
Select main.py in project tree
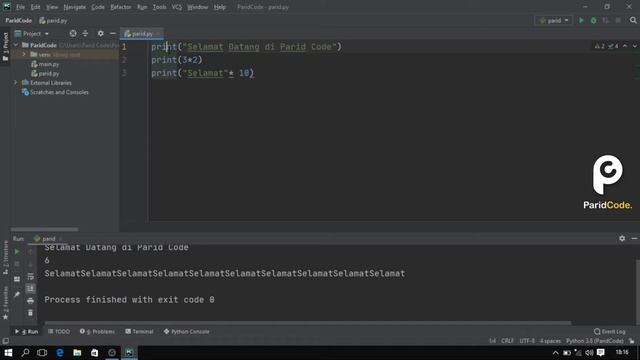tap(45, 64)
